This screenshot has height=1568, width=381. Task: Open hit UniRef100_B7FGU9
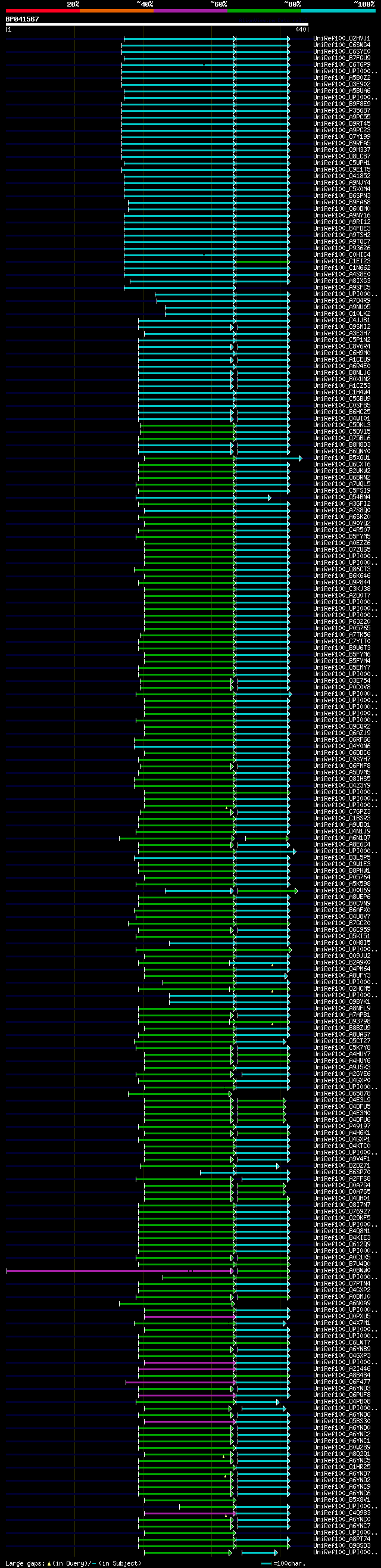point(342,58)
